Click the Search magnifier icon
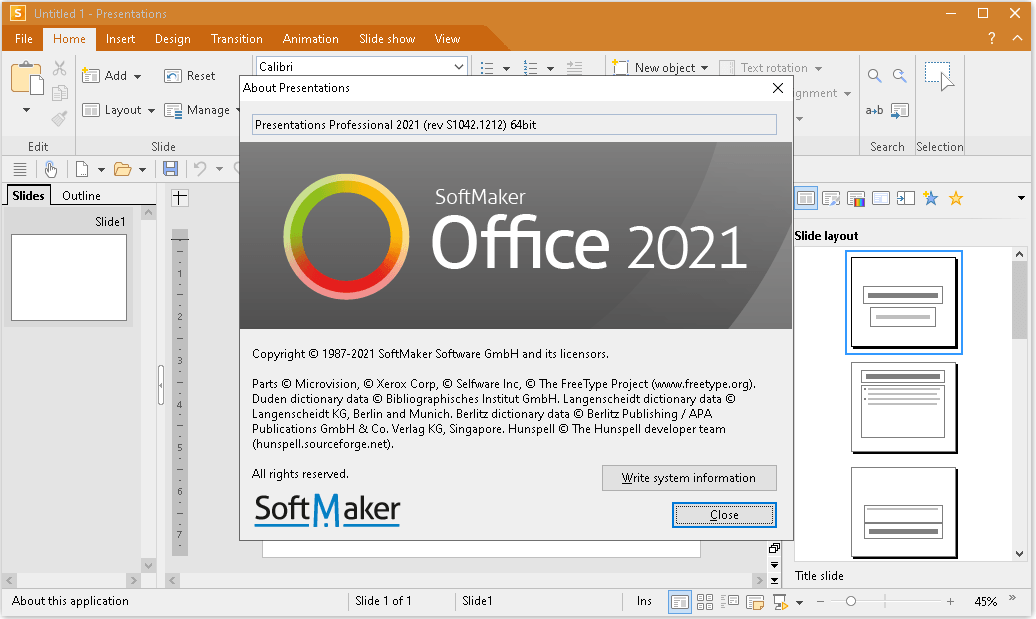The image size is (1036, 619). pyautogui.click(x=874, y=76)
